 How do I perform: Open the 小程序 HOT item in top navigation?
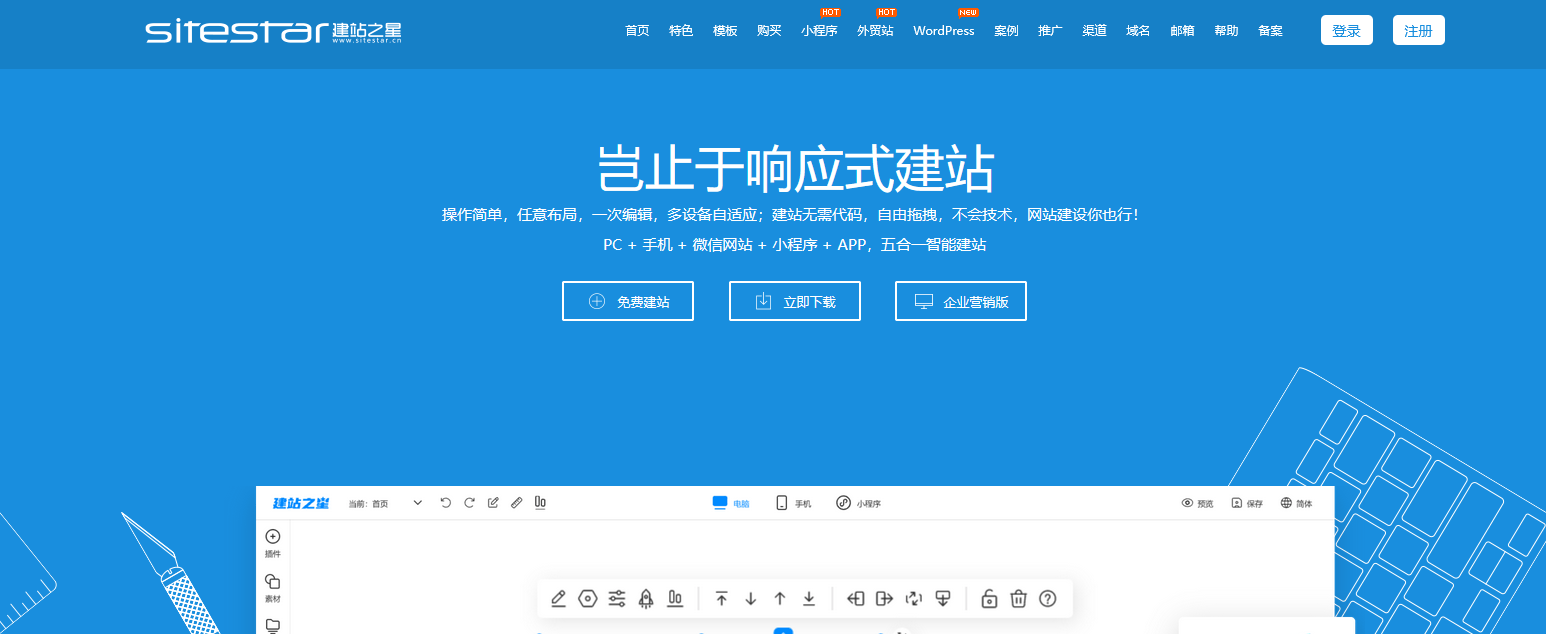pos(819,31)
